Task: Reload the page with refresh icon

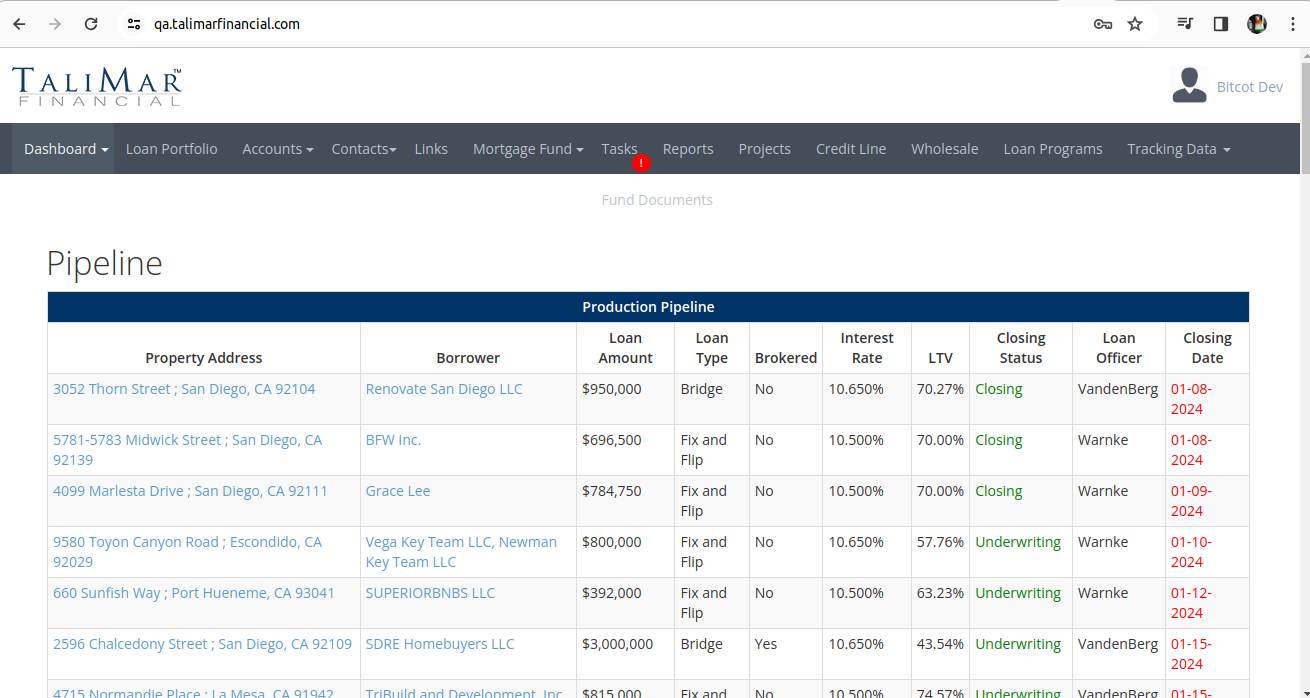Action: click(91, 24)
